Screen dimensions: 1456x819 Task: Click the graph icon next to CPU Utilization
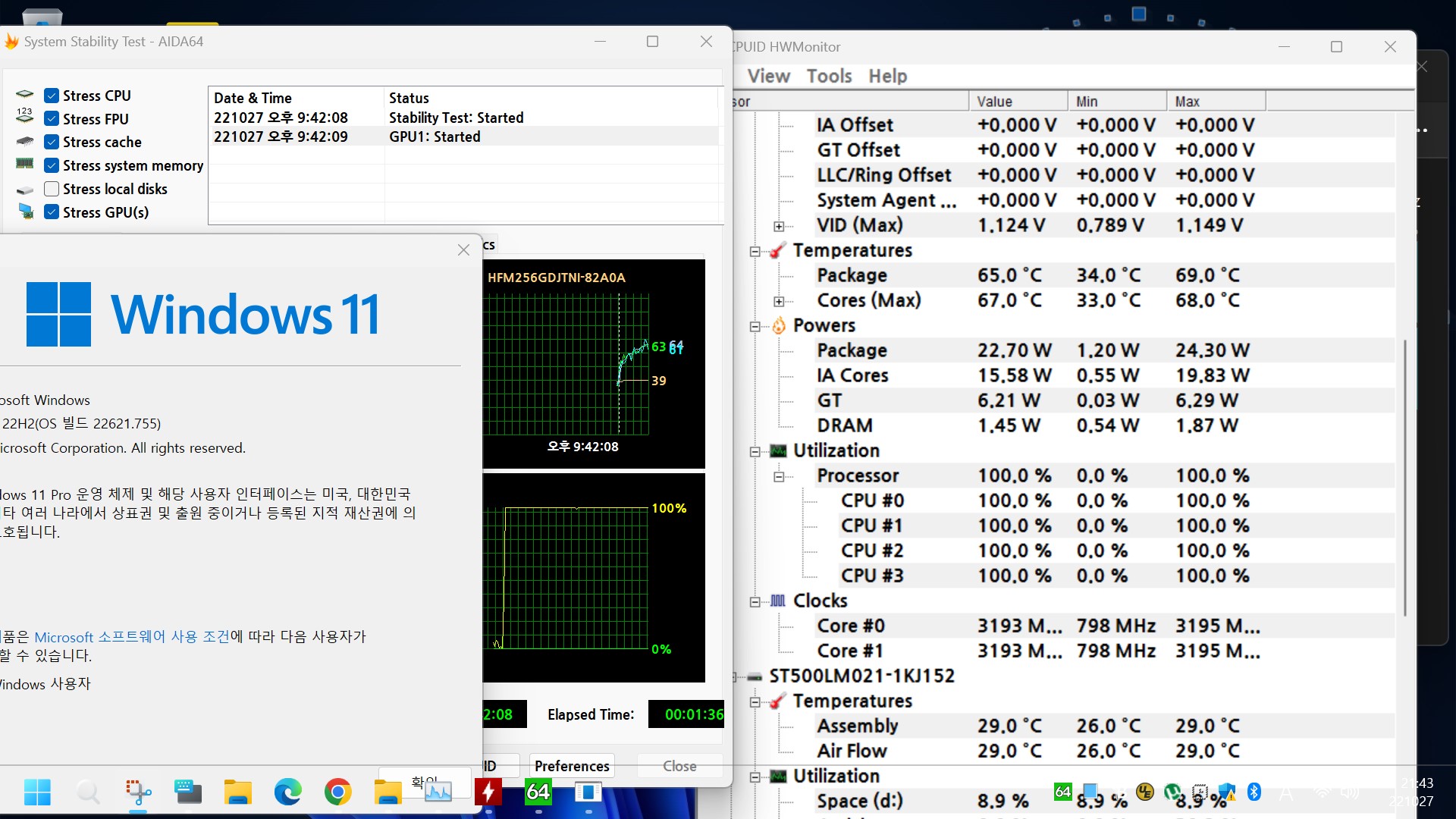[778, 450]
